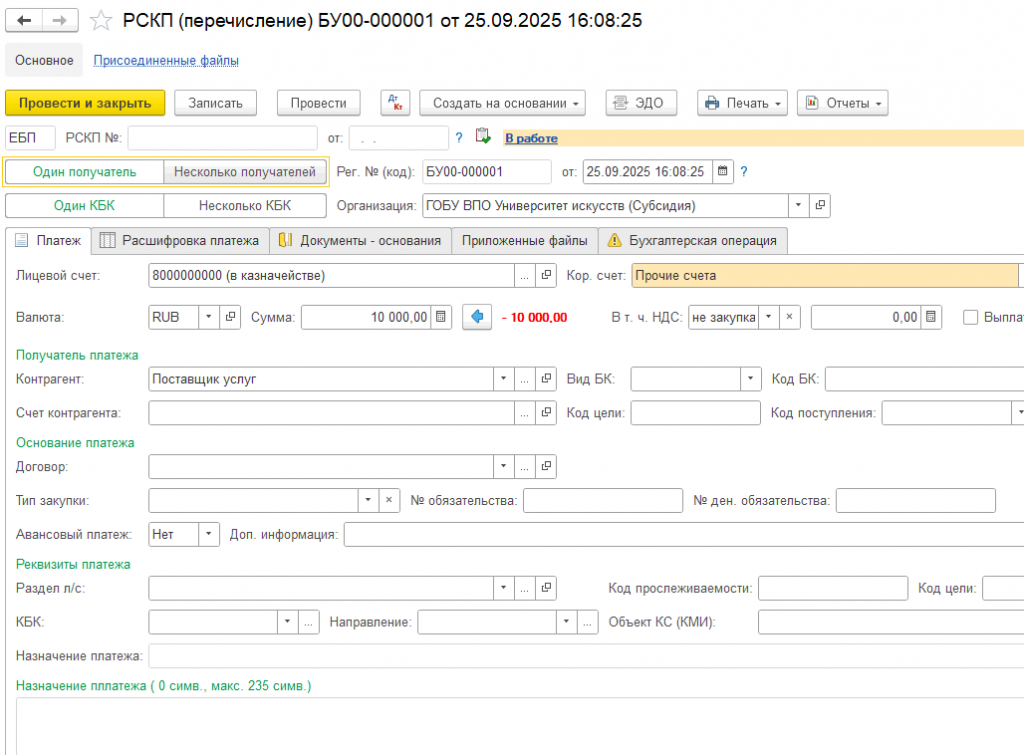Screen dimensions: 1024x755
Task: Open the Отчеты menu
Action: coord(842,103)
